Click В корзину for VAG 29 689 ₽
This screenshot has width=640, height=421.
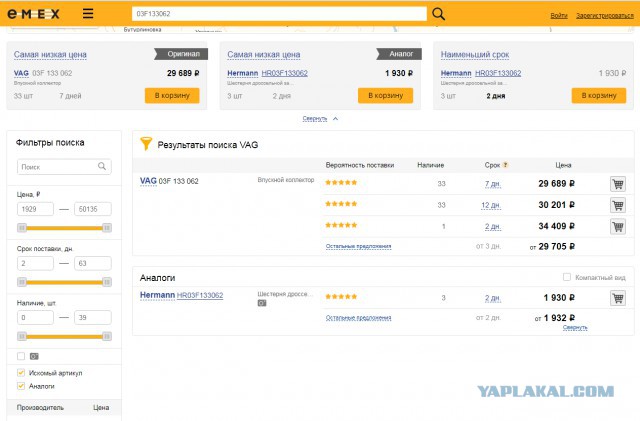[x=172, y=96]
